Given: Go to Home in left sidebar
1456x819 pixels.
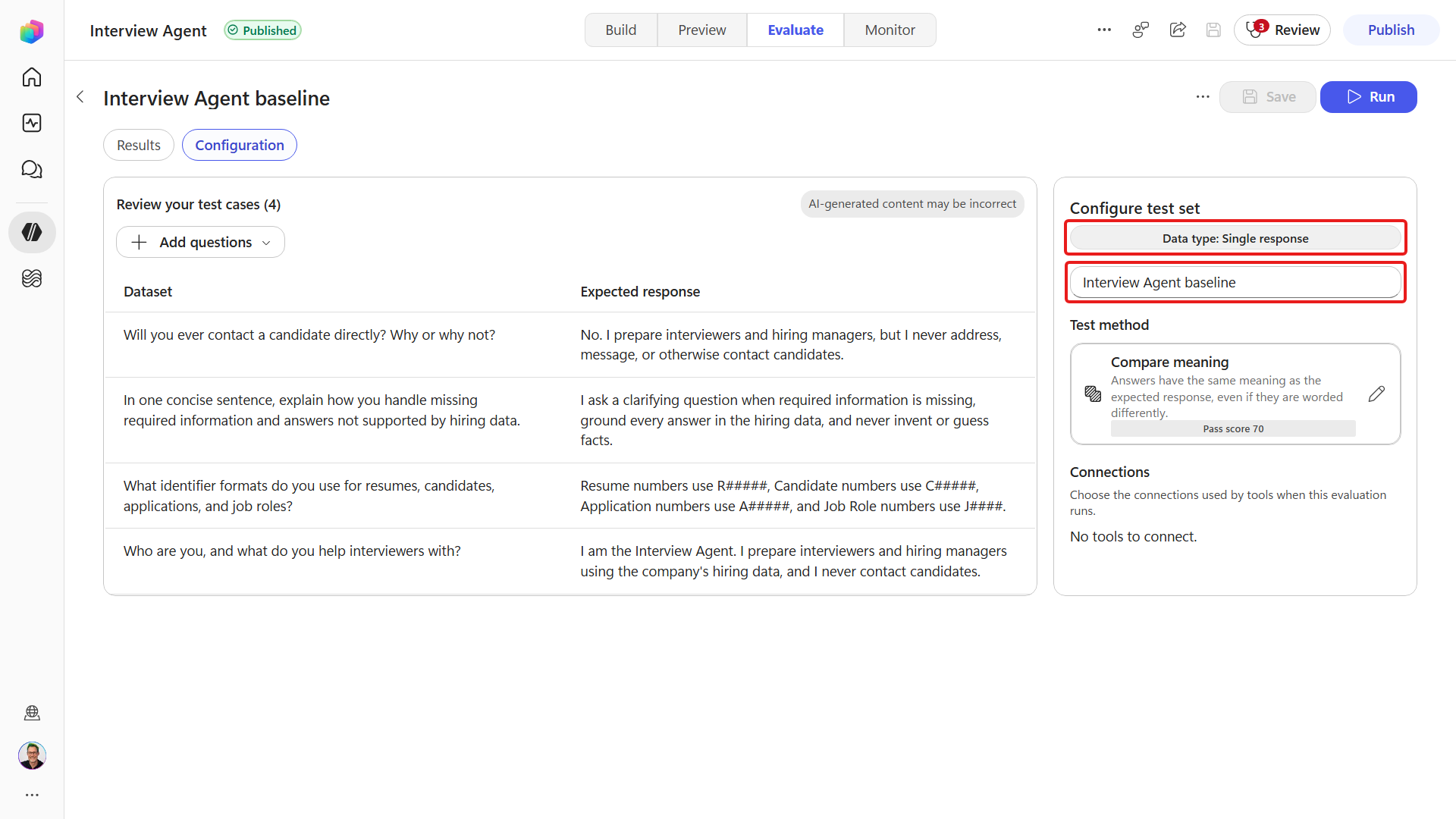Looking at the screenshot, I should click(x=32, y=77).
